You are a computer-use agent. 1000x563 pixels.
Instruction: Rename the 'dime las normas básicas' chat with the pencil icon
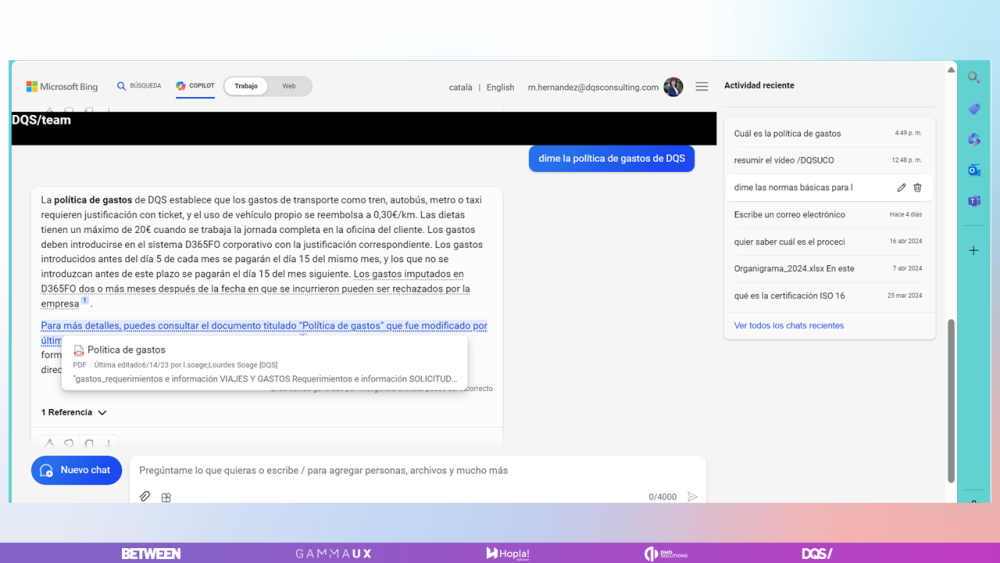pos(901,187)
